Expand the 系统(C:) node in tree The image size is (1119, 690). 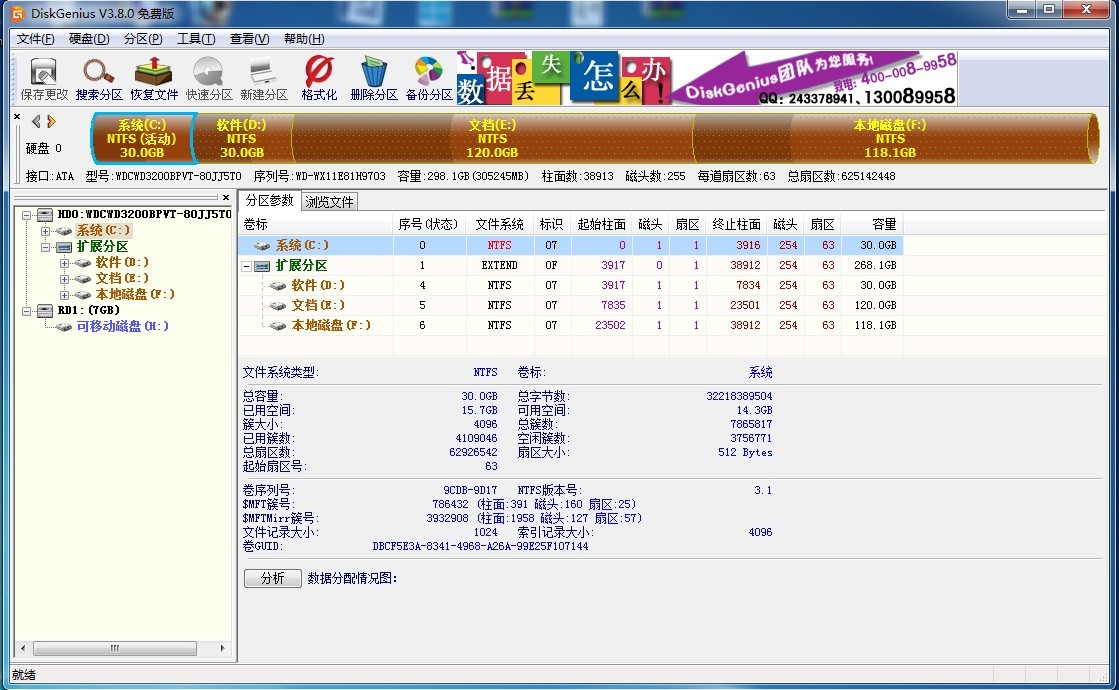[46, 231]
